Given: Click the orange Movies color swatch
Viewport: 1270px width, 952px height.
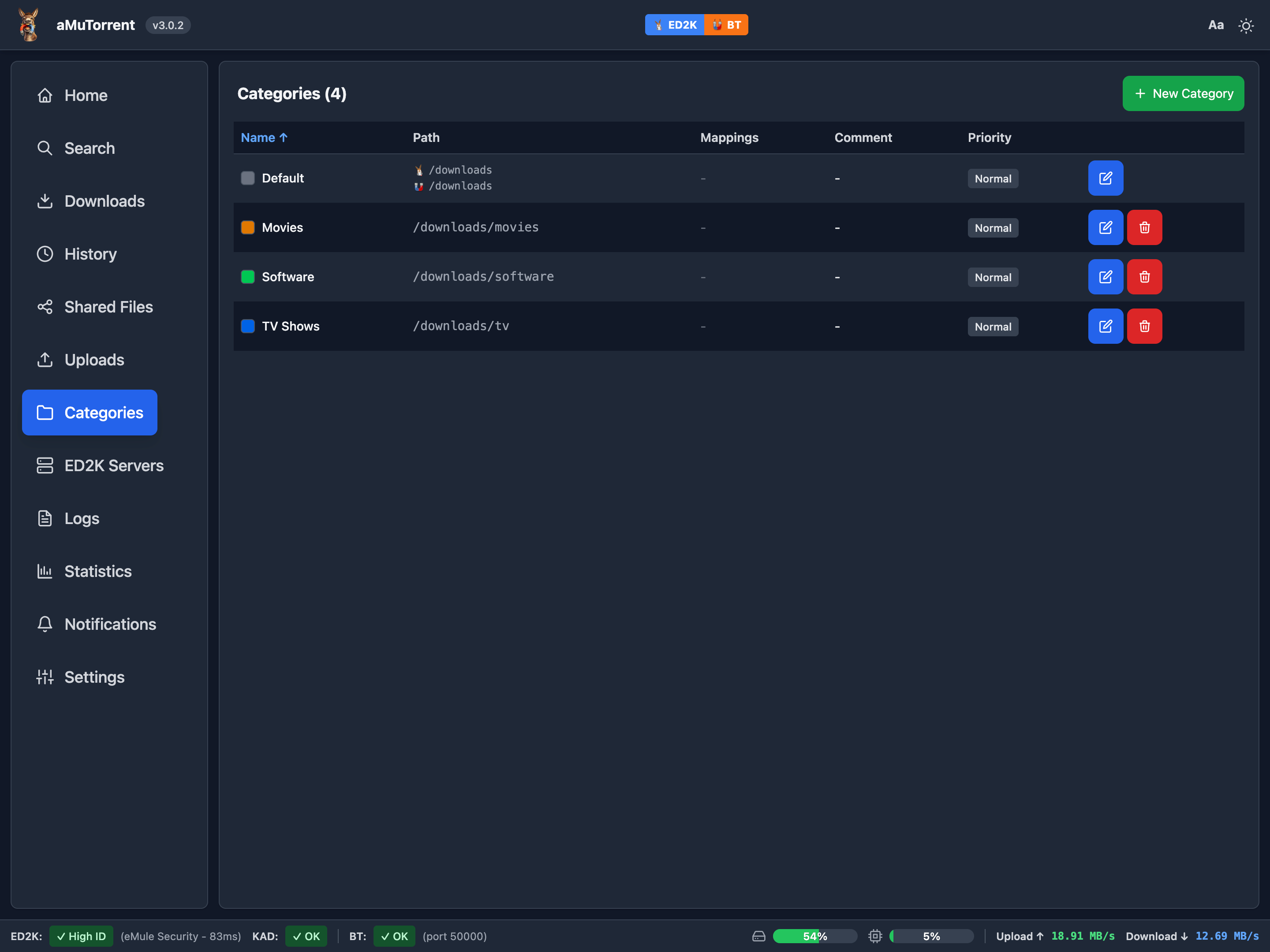Looking at the screenshot, I should click(x=247, y=227).
